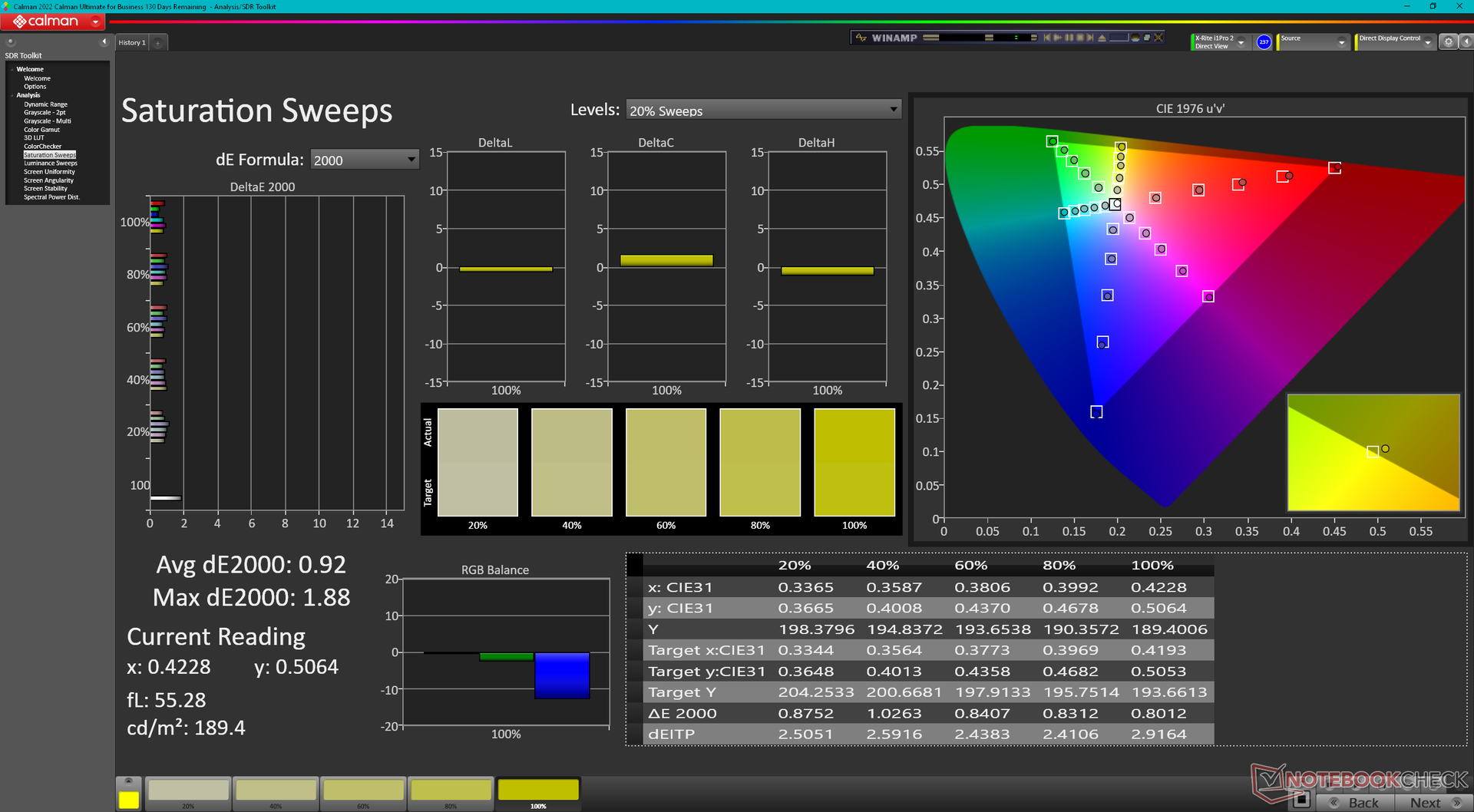
Task: Select the yellow color selector at bottom left
Action: pos(129,799)
